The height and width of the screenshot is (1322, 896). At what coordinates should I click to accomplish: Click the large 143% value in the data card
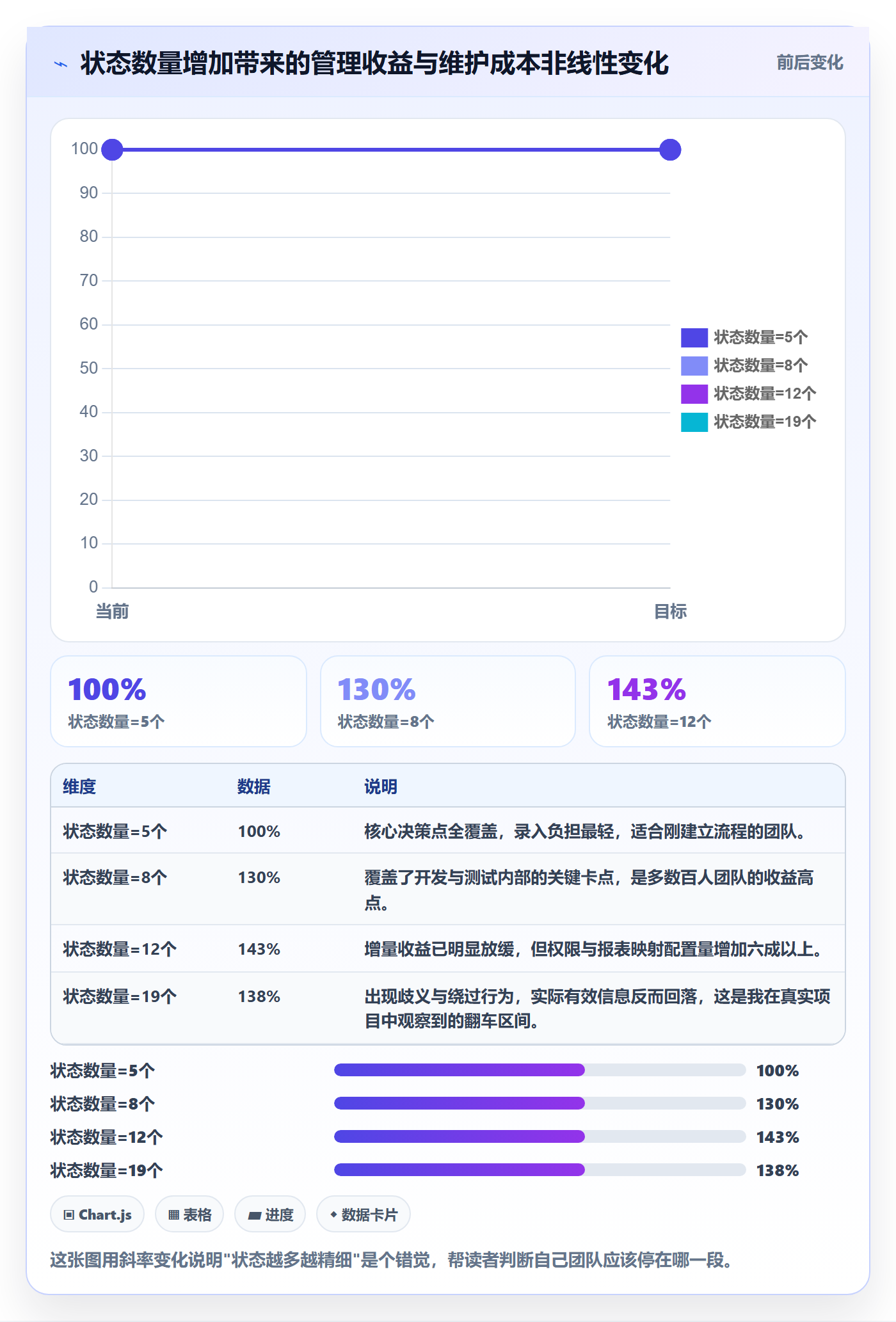pyautogui.click(x=646, y=690)
